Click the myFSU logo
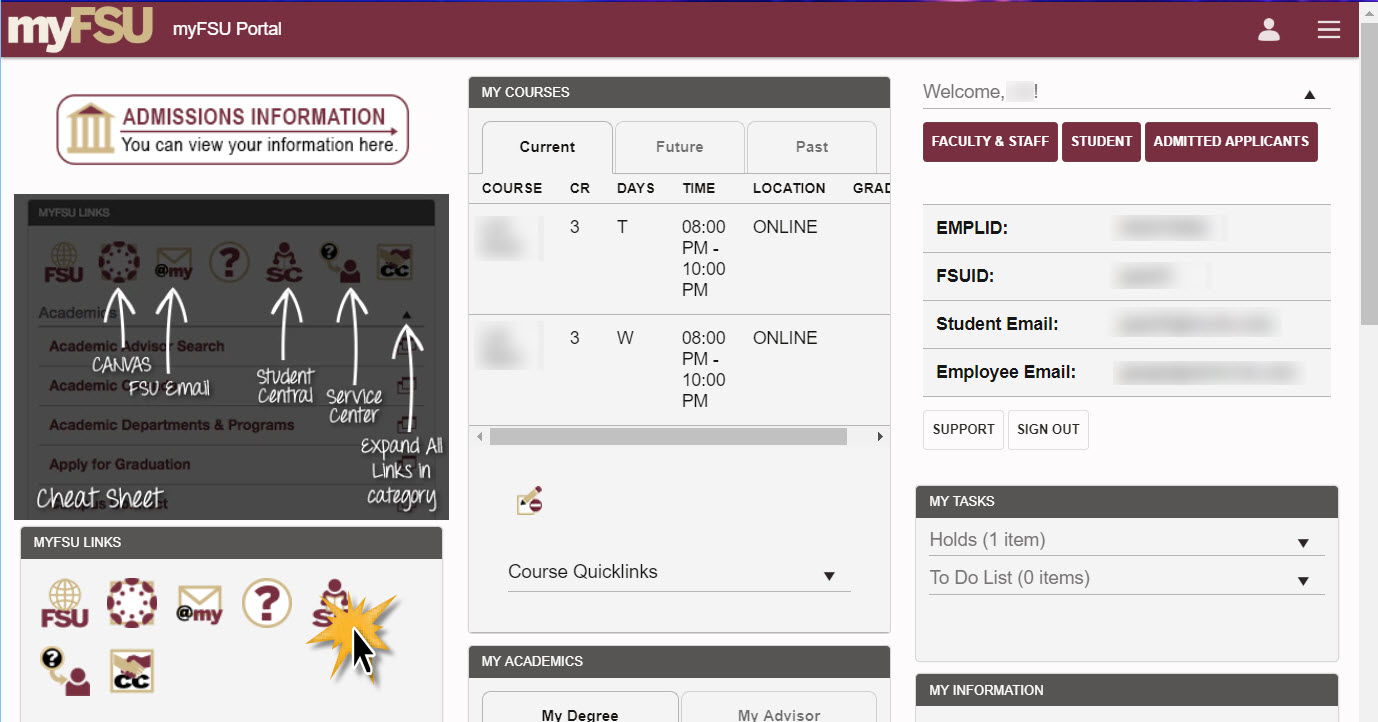1378x722 pixels. 80,29
